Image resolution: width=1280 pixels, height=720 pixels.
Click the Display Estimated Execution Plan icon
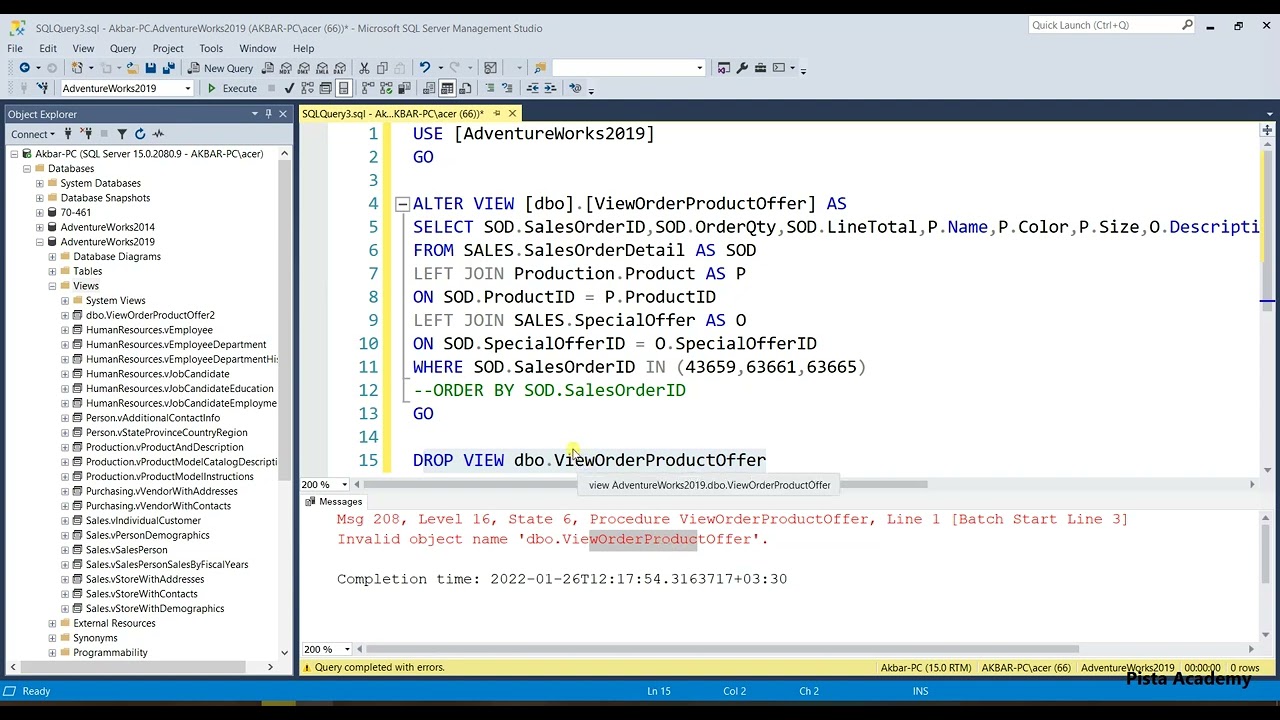coord(307,88)
